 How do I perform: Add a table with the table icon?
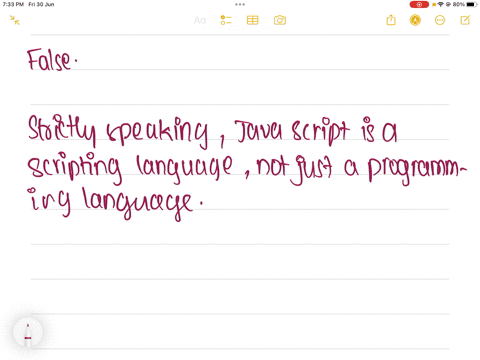[x=252, y=20]
